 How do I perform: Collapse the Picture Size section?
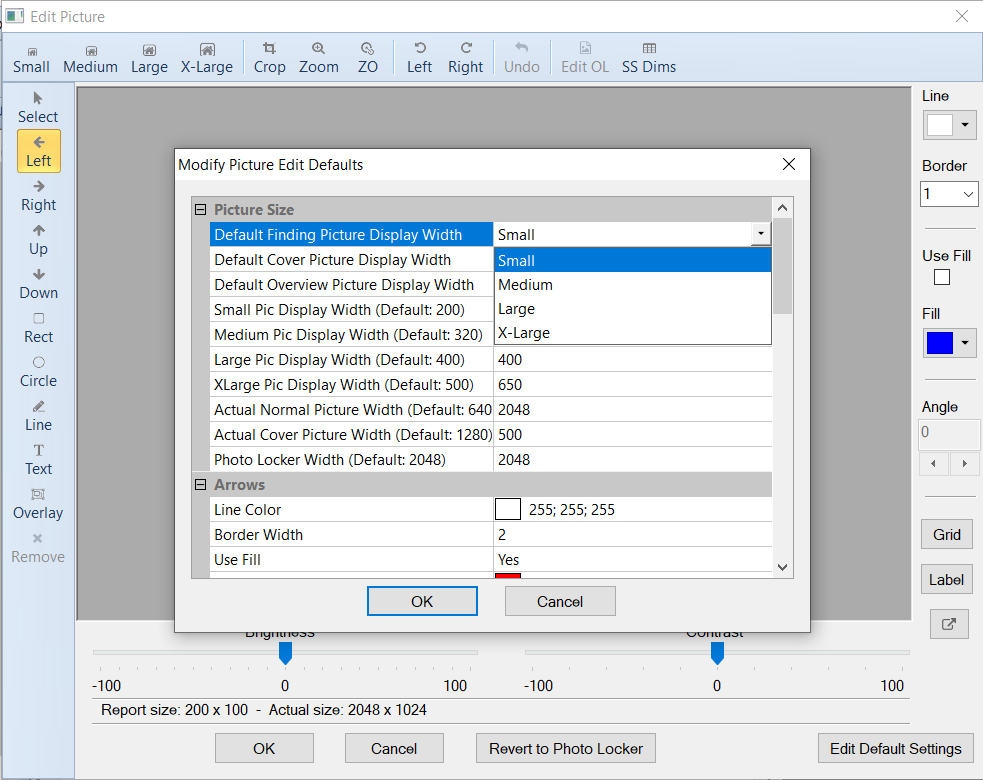pyautogui.click(x=201, y=209)
